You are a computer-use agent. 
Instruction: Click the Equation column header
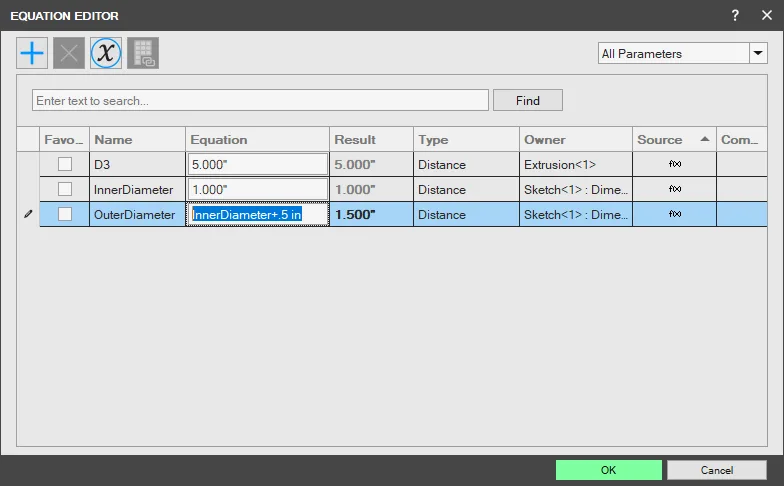[x=258, y=140]
